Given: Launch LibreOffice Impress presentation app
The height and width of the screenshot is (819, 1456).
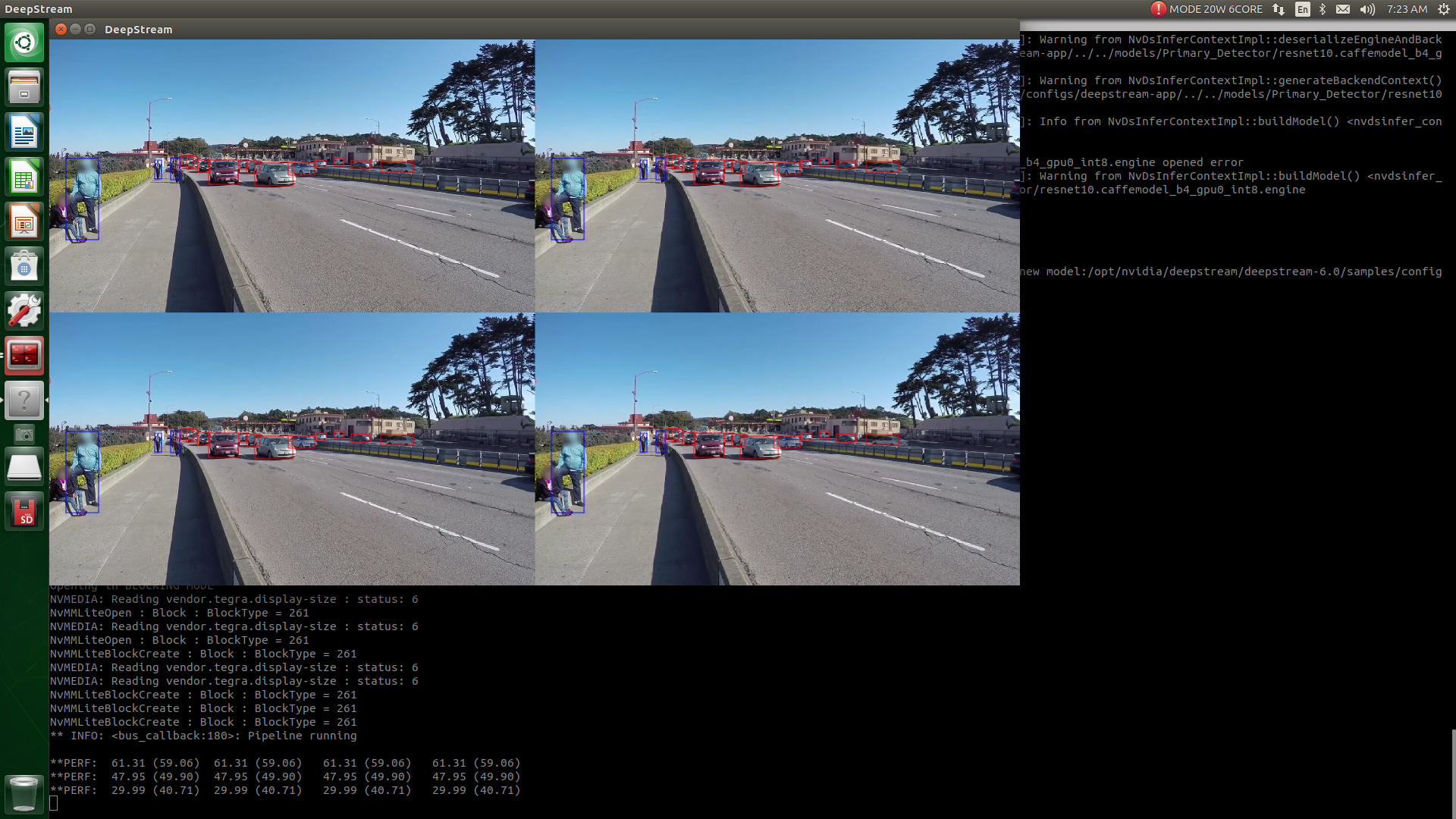Looking at the screenshot, I should coord(24,221).
